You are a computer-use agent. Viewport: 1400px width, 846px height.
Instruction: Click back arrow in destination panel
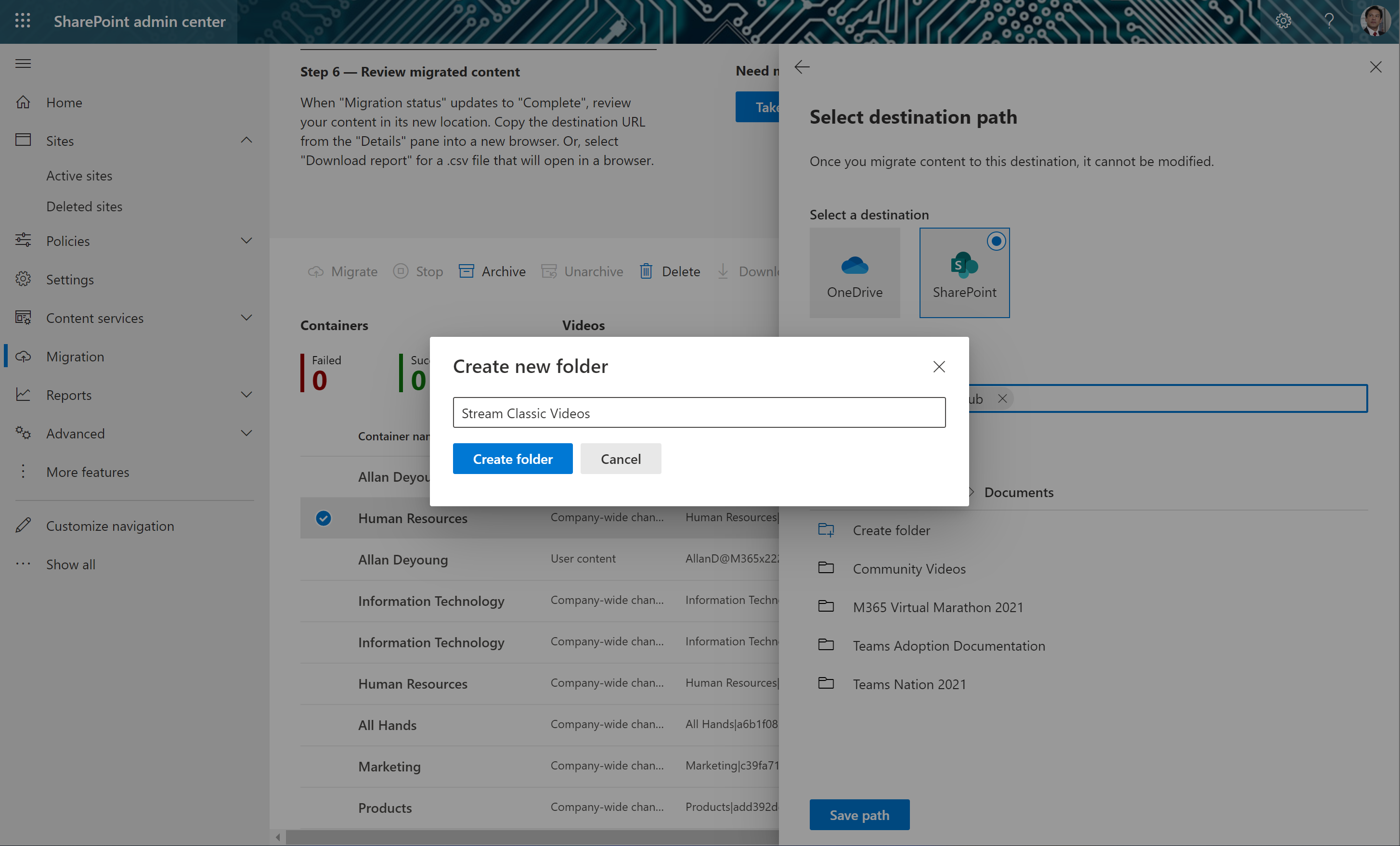(x=802, y=67)
